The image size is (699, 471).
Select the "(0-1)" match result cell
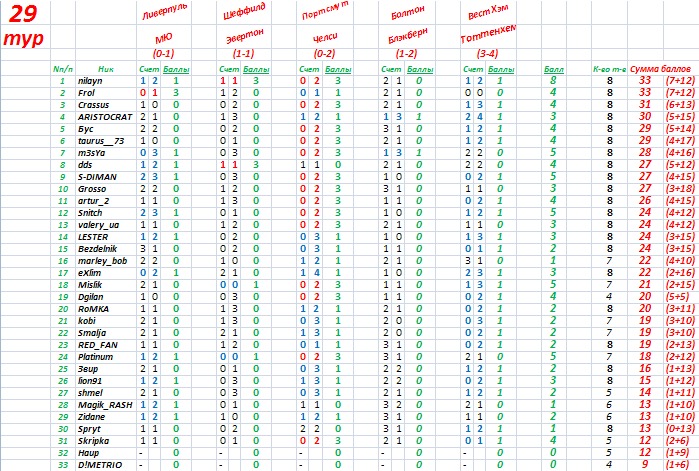point(162,52)
